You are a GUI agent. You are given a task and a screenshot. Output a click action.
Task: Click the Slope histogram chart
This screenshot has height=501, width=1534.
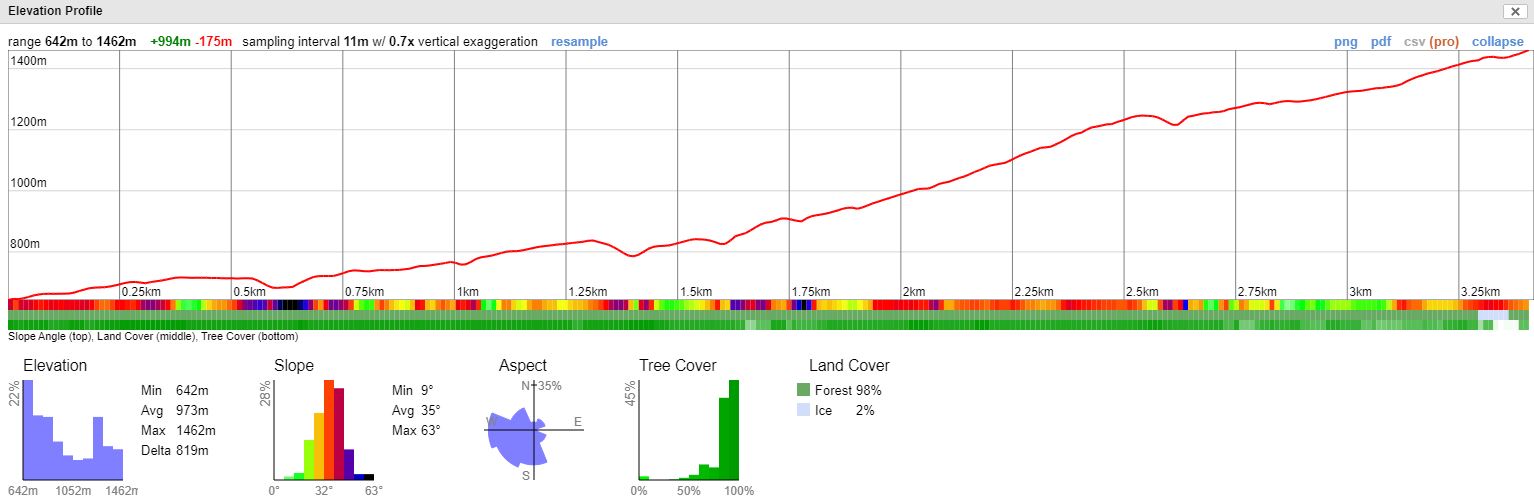323,431
